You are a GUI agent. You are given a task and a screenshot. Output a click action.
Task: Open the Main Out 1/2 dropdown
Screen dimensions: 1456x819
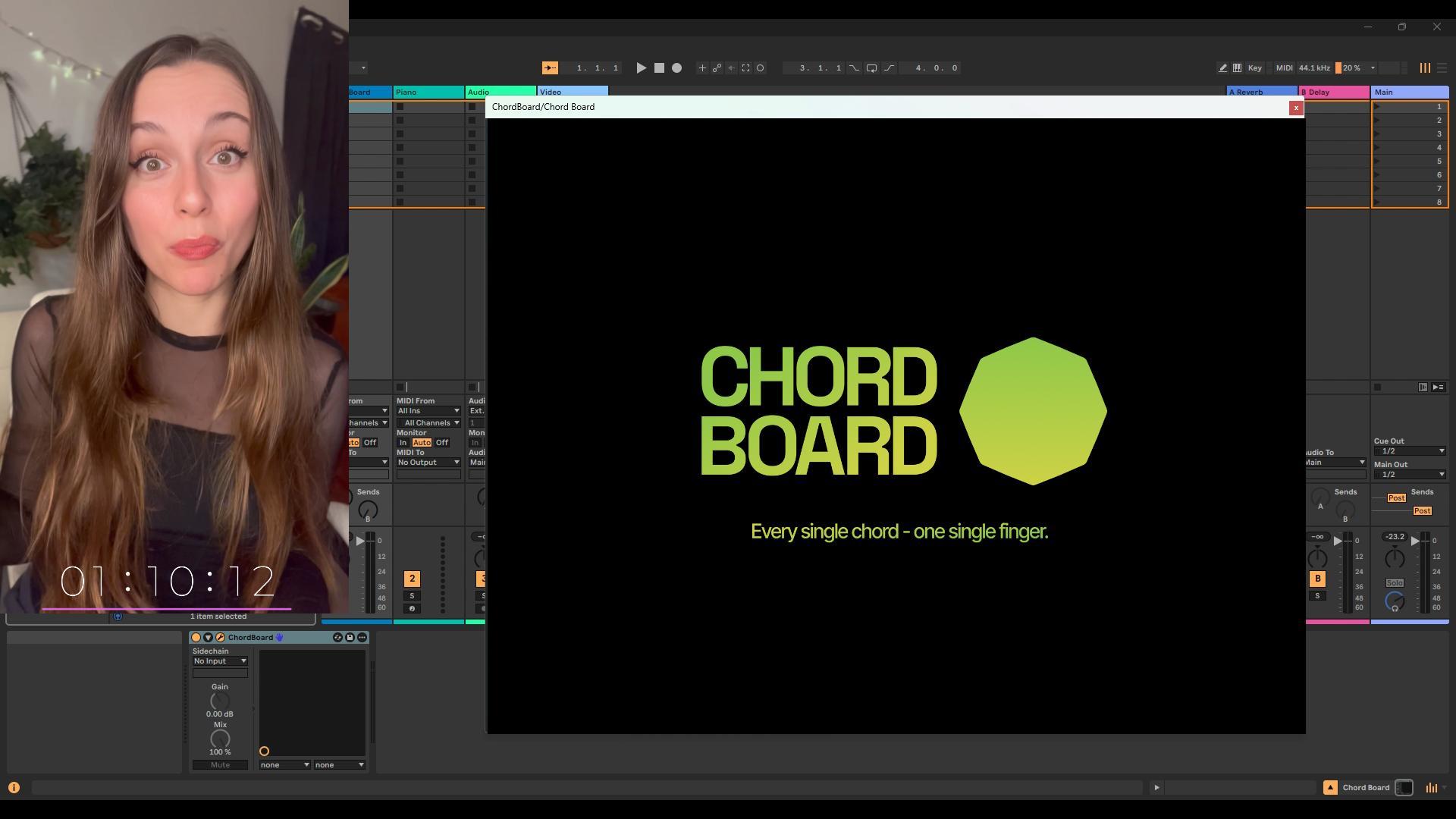coord(1410,475)
